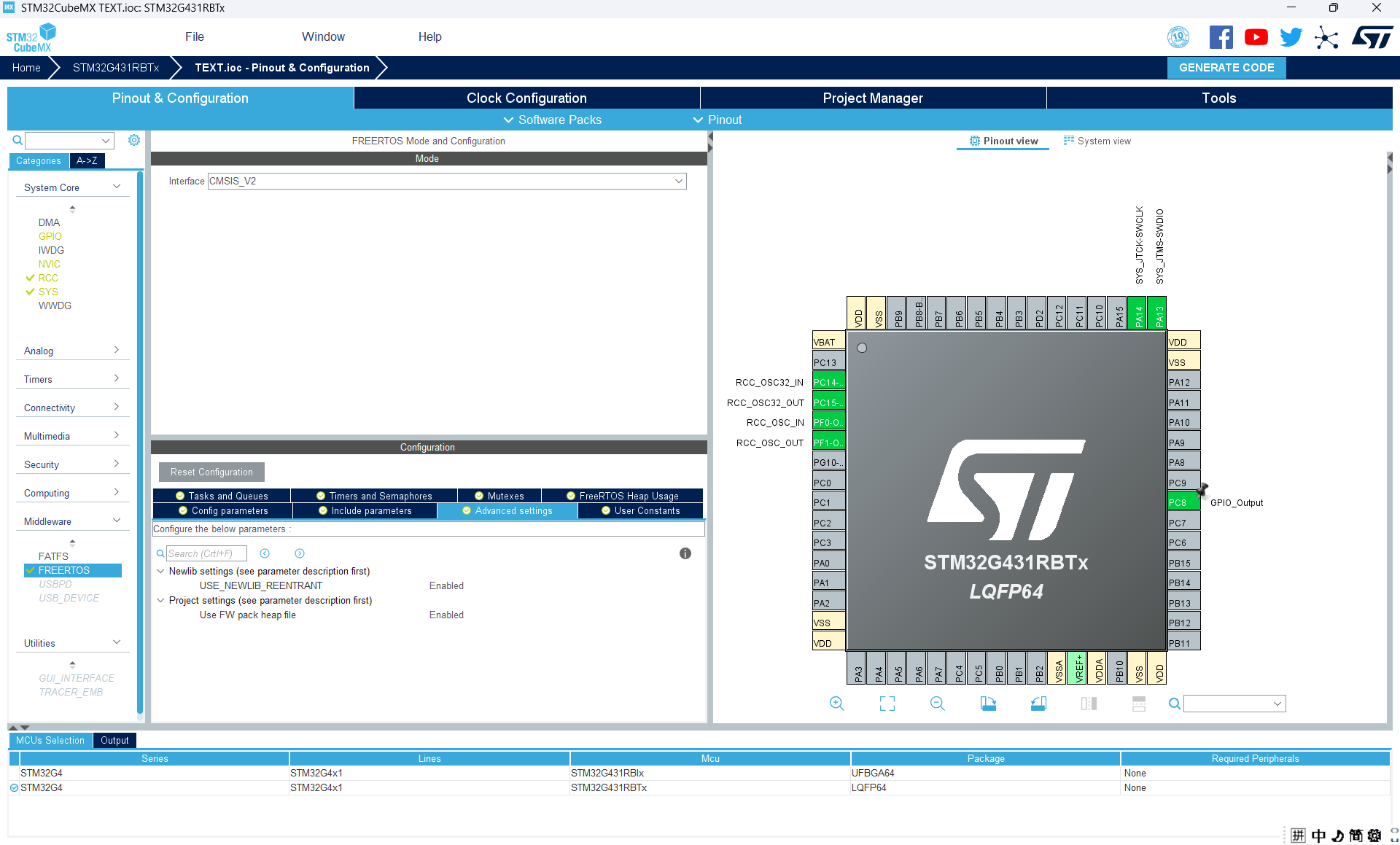Viewport: 1400px width, 845px height.
Task: Collapse the Newlib settings group
Action: [x=160, y=572]
